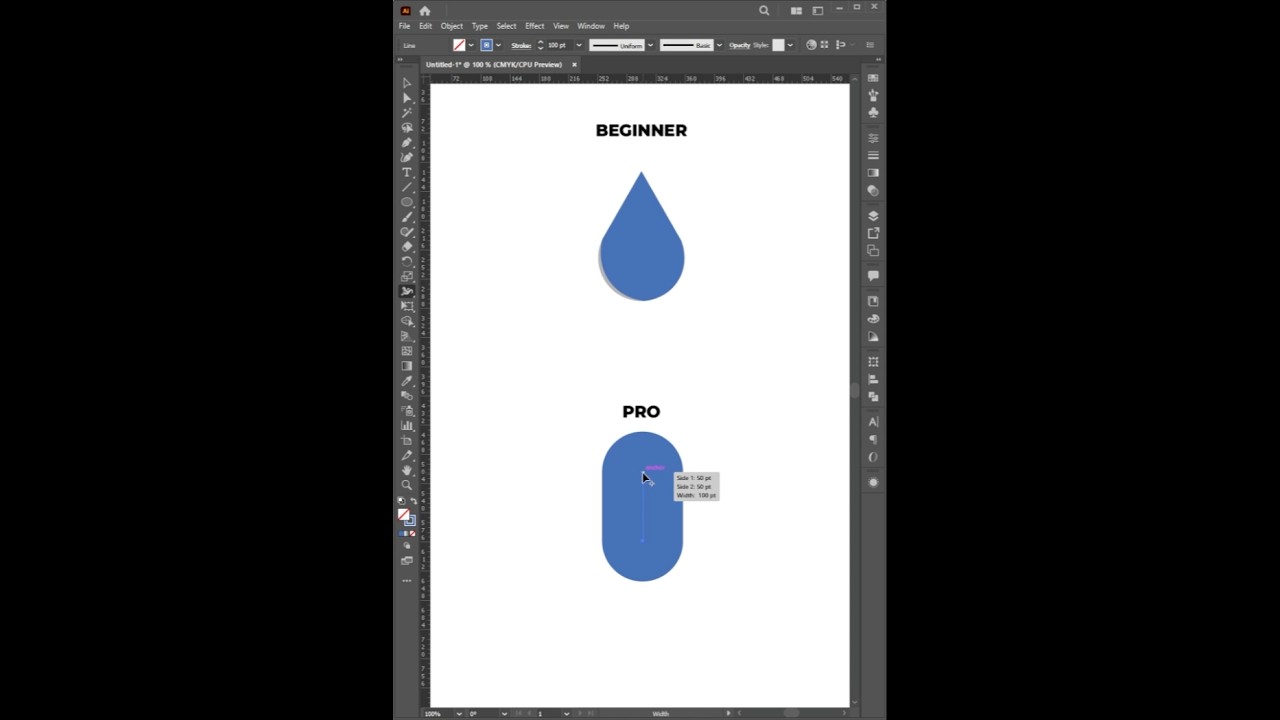Screen dimensions: 1280x720
Task: Select the Zoom magnifier tool
Action: pos(407,485)
